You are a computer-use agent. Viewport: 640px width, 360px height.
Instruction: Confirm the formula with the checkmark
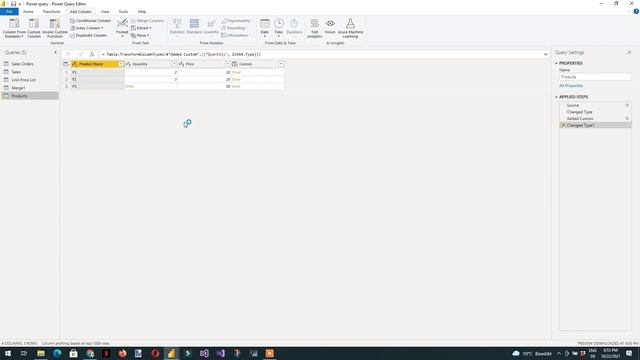80,54
